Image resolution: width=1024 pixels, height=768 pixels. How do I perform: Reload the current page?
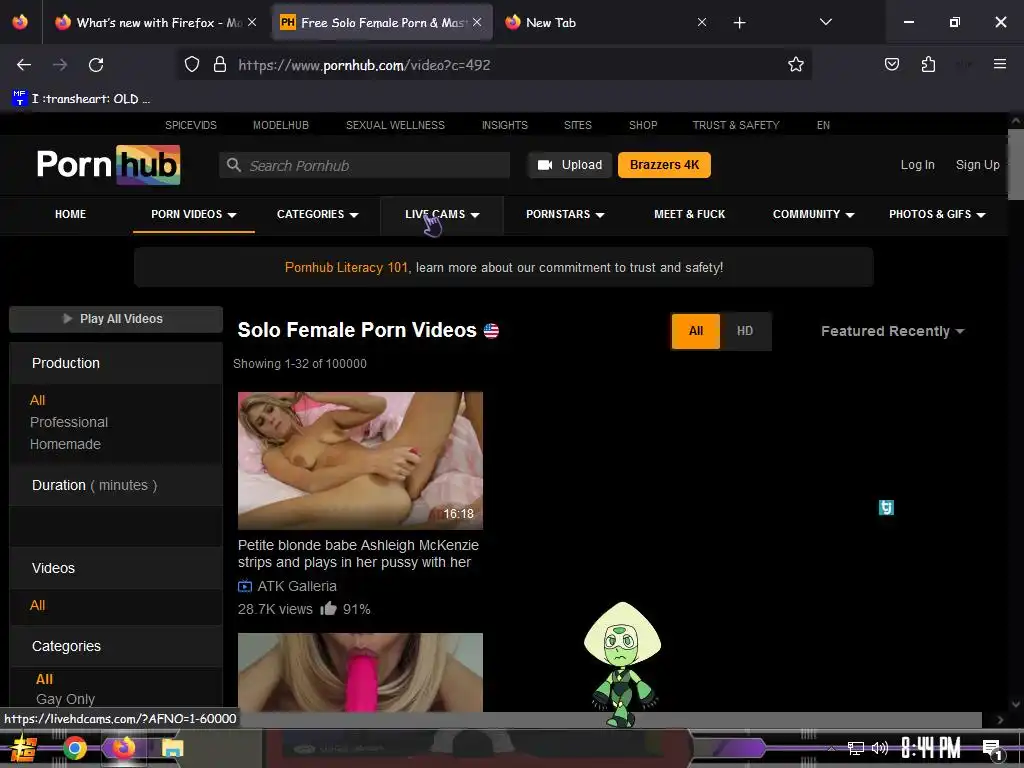pos(96,65)
